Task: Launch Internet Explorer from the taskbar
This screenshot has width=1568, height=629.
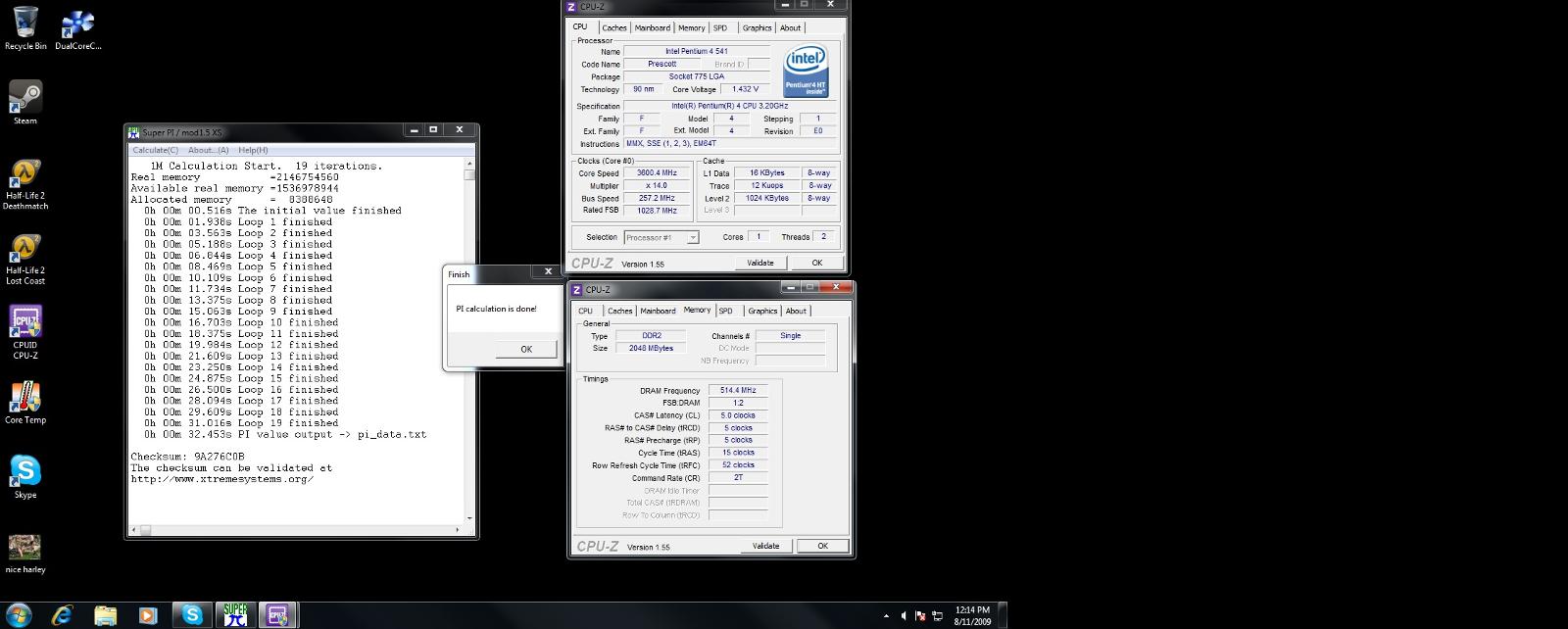Action: pyautogui.click(x=63, y=614)
